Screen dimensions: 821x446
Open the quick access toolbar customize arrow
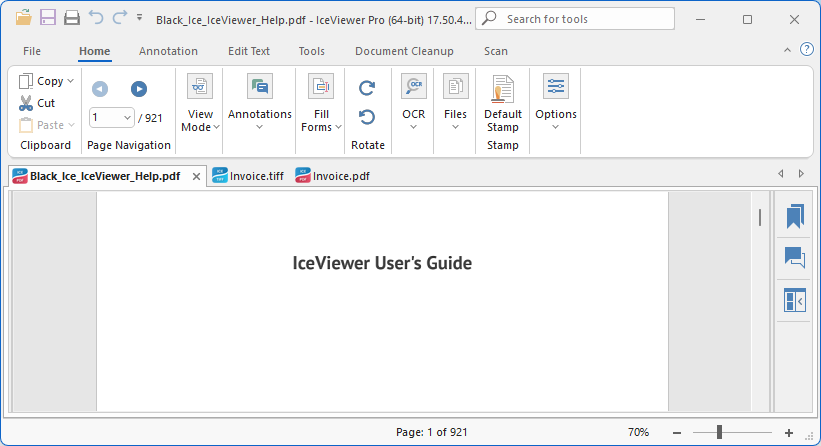(139, 18)
